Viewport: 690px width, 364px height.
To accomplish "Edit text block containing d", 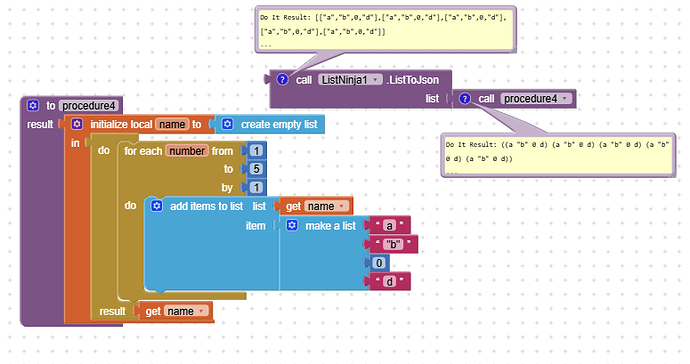I will click(x=389, y=281).
